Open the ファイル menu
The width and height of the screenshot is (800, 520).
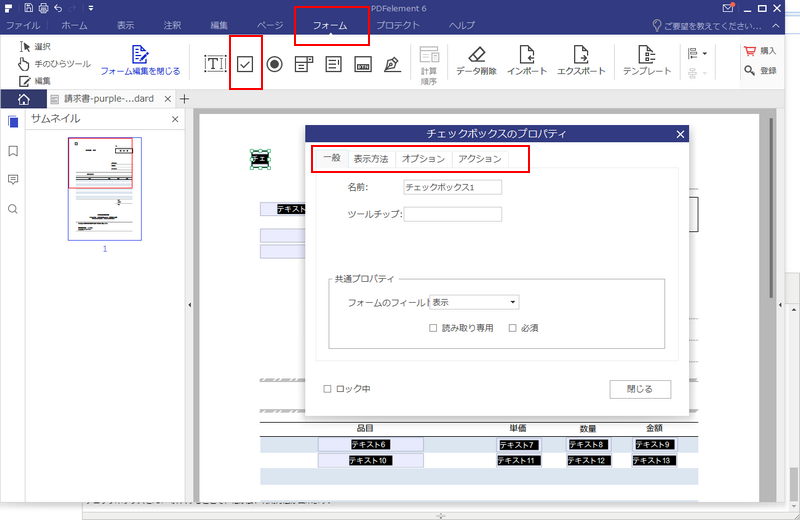point(23,25)
